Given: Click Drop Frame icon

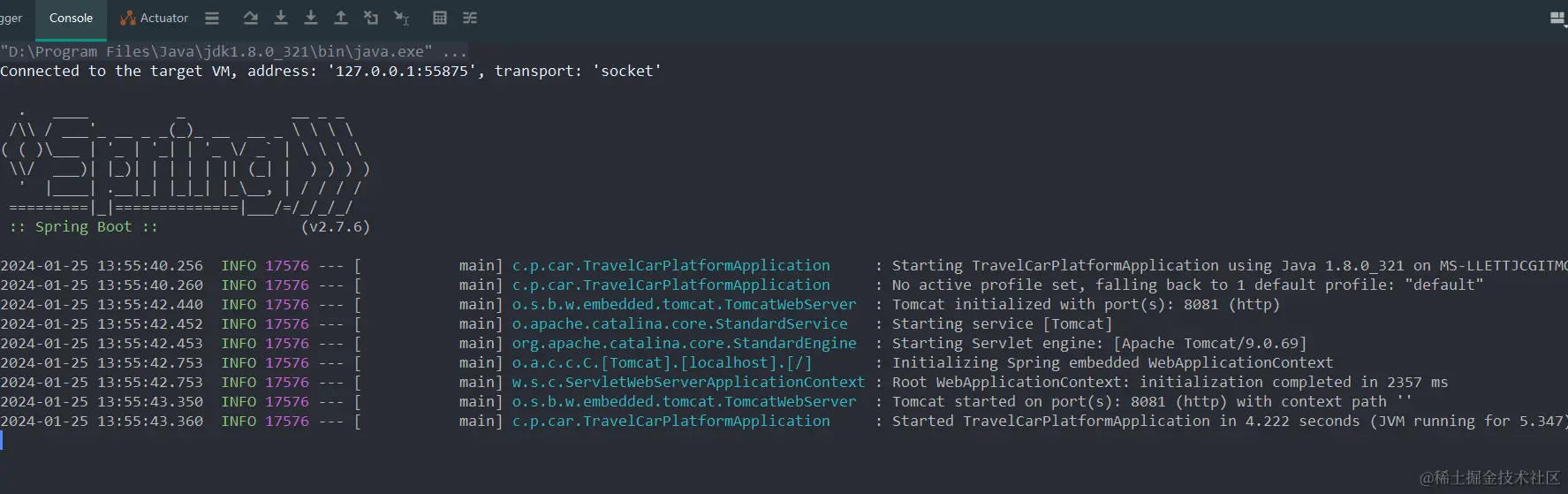Looking at the screenshot, I should pos(371,18).
